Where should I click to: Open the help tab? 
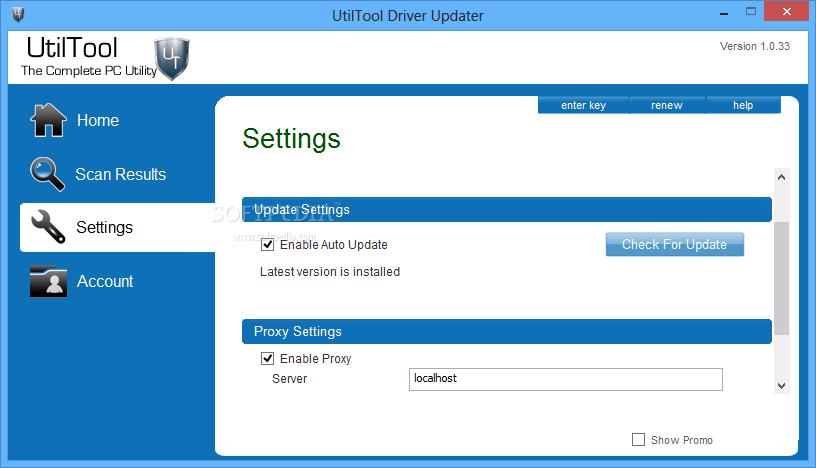(743, 105)
